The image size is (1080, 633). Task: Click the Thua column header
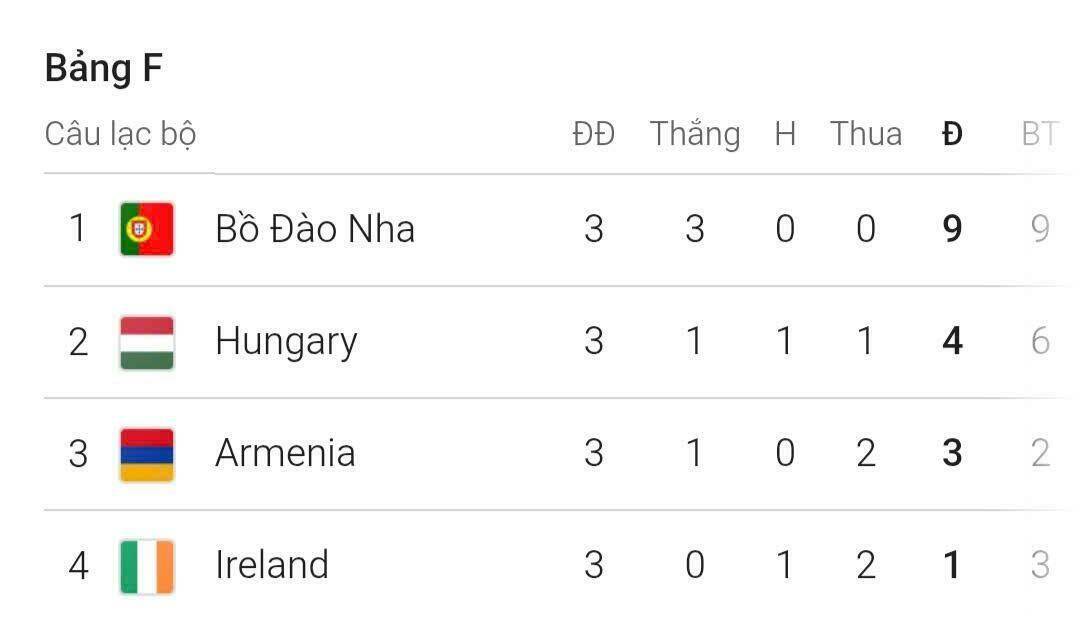tap(866, 134)
